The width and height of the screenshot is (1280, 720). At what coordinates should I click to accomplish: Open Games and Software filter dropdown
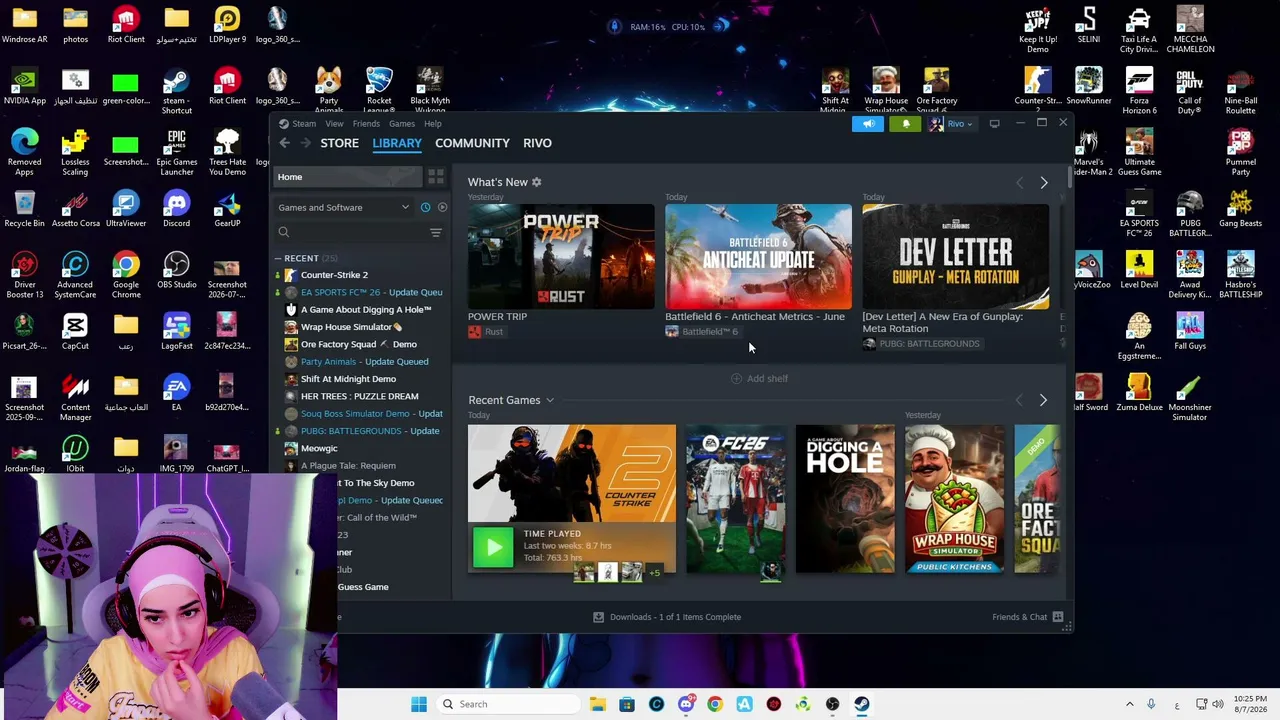(344, 208)
